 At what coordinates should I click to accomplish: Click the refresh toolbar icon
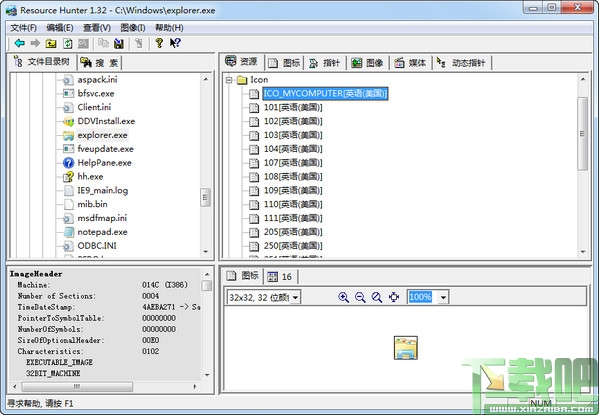click(68, 44)
